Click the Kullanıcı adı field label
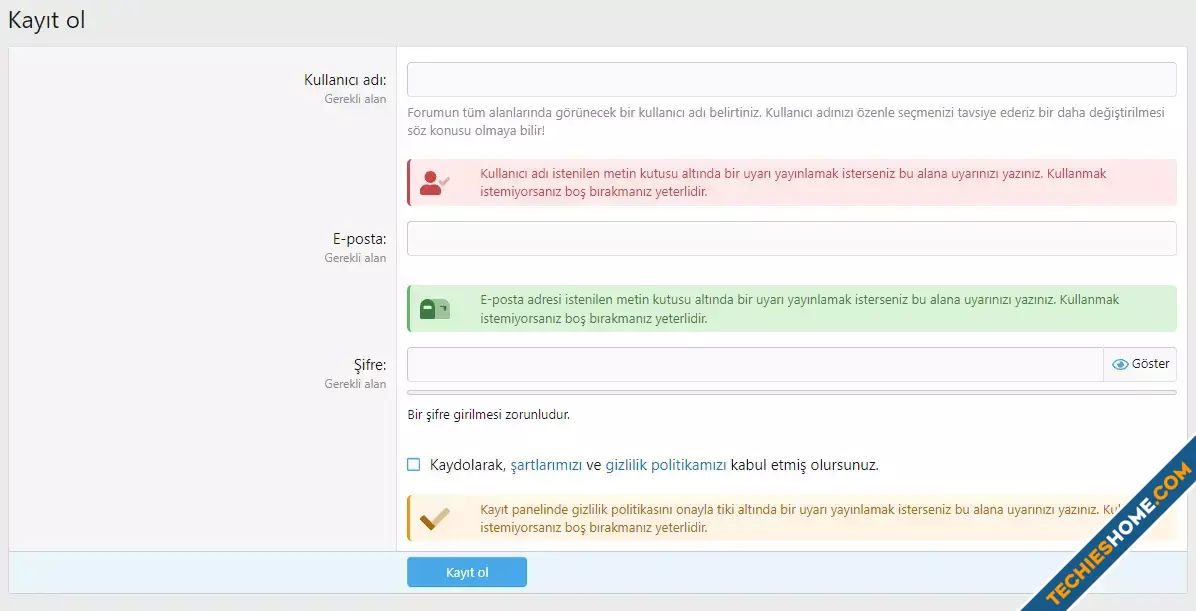The height and width of the screenshot is (611, 1196). [345, 80]
